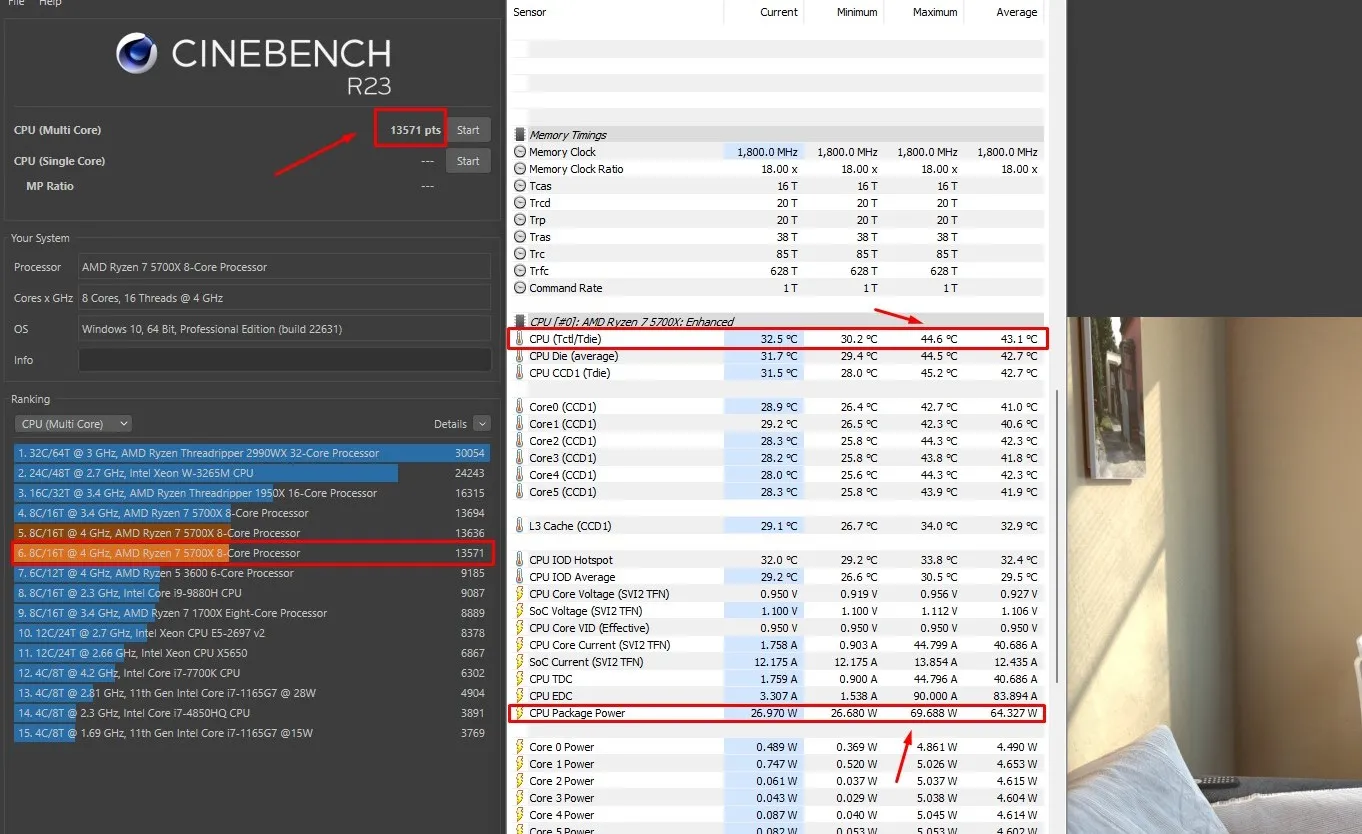Click the thermometer icon for CPU (Tctl/Tdie)
Screen dimensions: 1362x834
pos(519,339)
